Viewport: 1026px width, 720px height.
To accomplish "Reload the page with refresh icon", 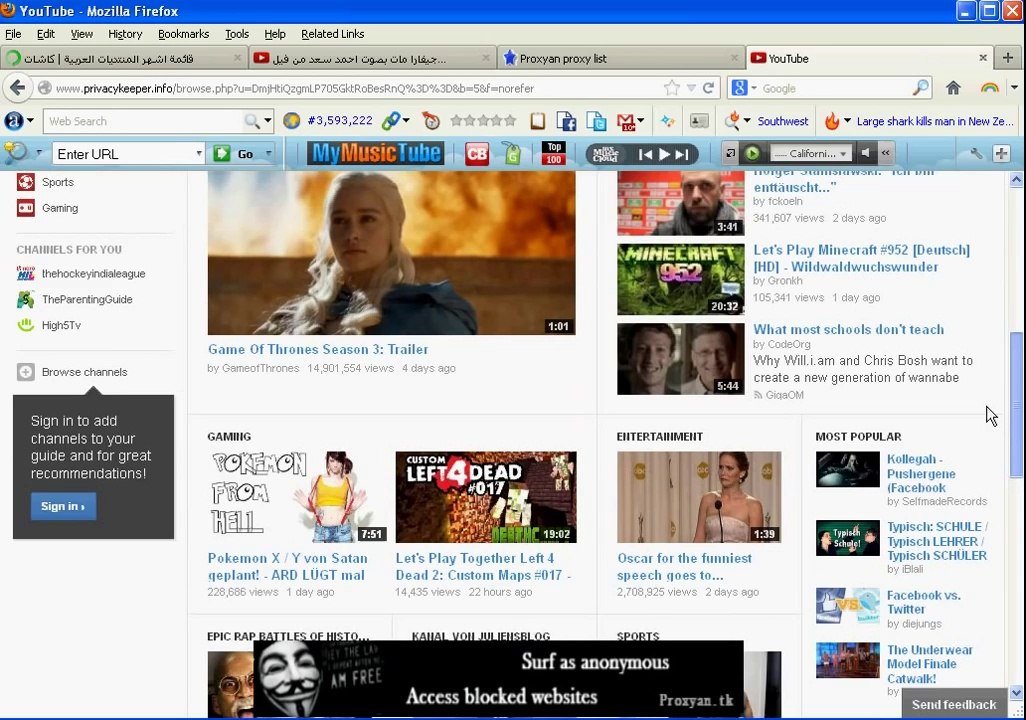I will [x=708, y=88].
